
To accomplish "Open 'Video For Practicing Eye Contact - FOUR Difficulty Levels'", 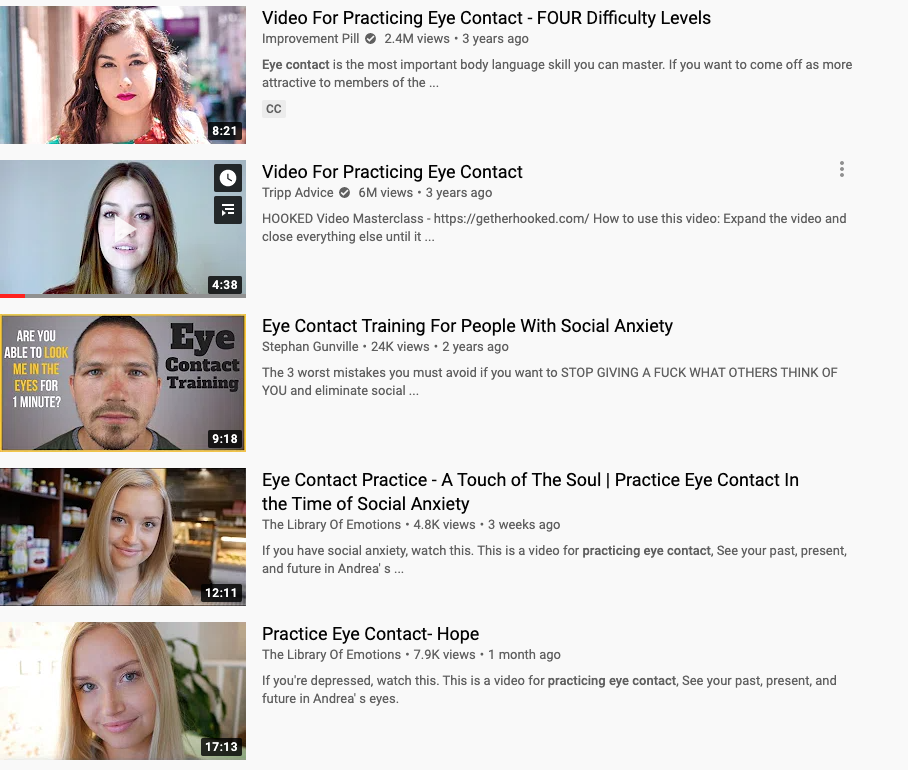I will tap(486, 18).
